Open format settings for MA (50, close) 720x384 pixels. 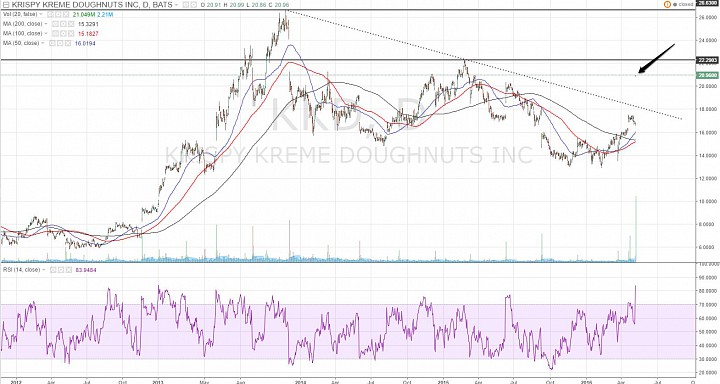(60, 43)
